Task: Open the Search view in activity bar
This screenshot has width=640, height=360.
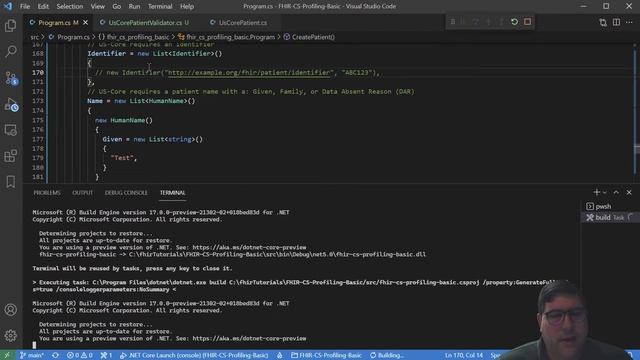Action: 11,51
